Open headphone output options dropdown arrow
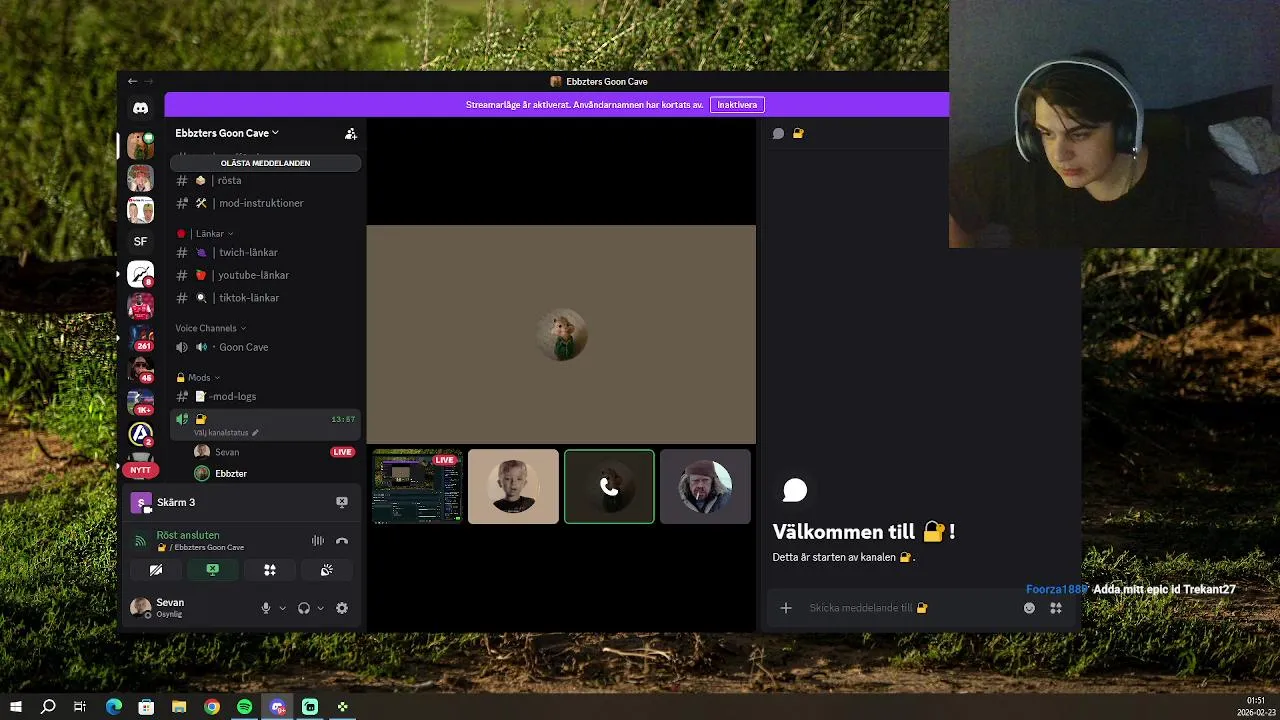Image resolution: width=1280 pixels, height=720 pixels. click(x=320, y=608)
